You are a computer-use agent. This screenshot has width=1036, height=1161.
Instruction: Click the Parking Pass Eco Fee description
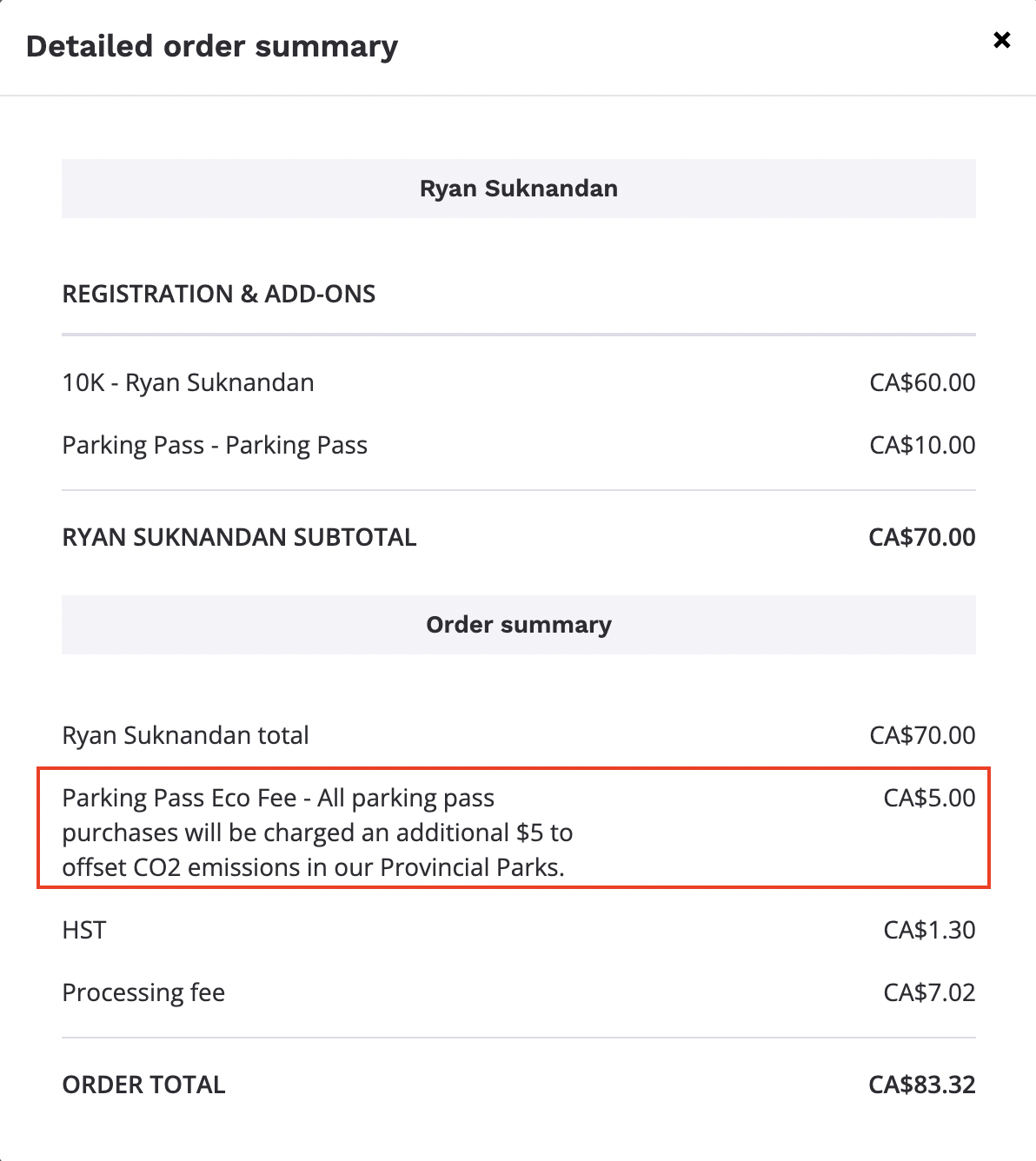click(317, 833)
